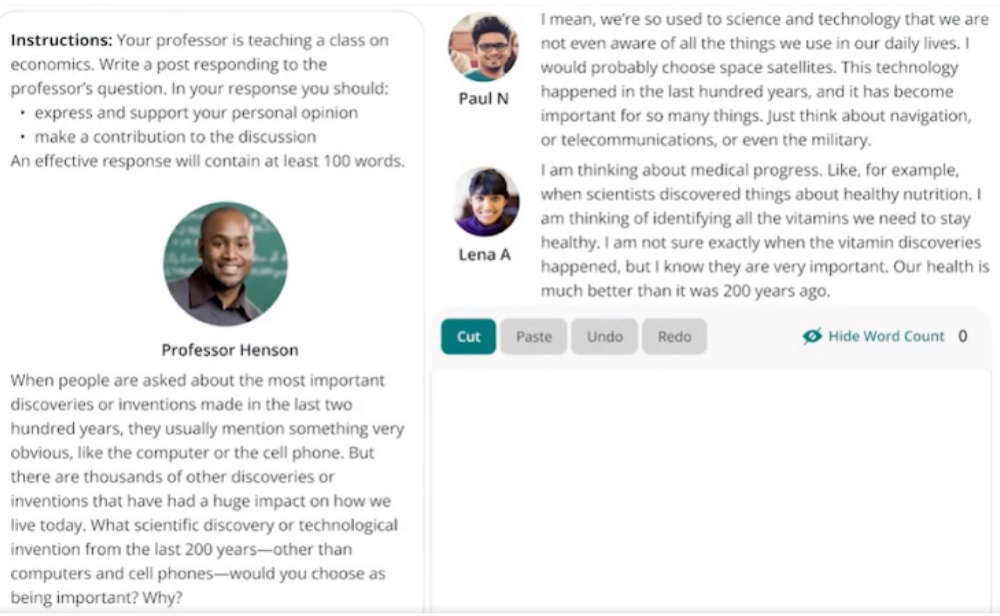Click the Lena A name label
The image size is (1000, 616).
point(485,255)
